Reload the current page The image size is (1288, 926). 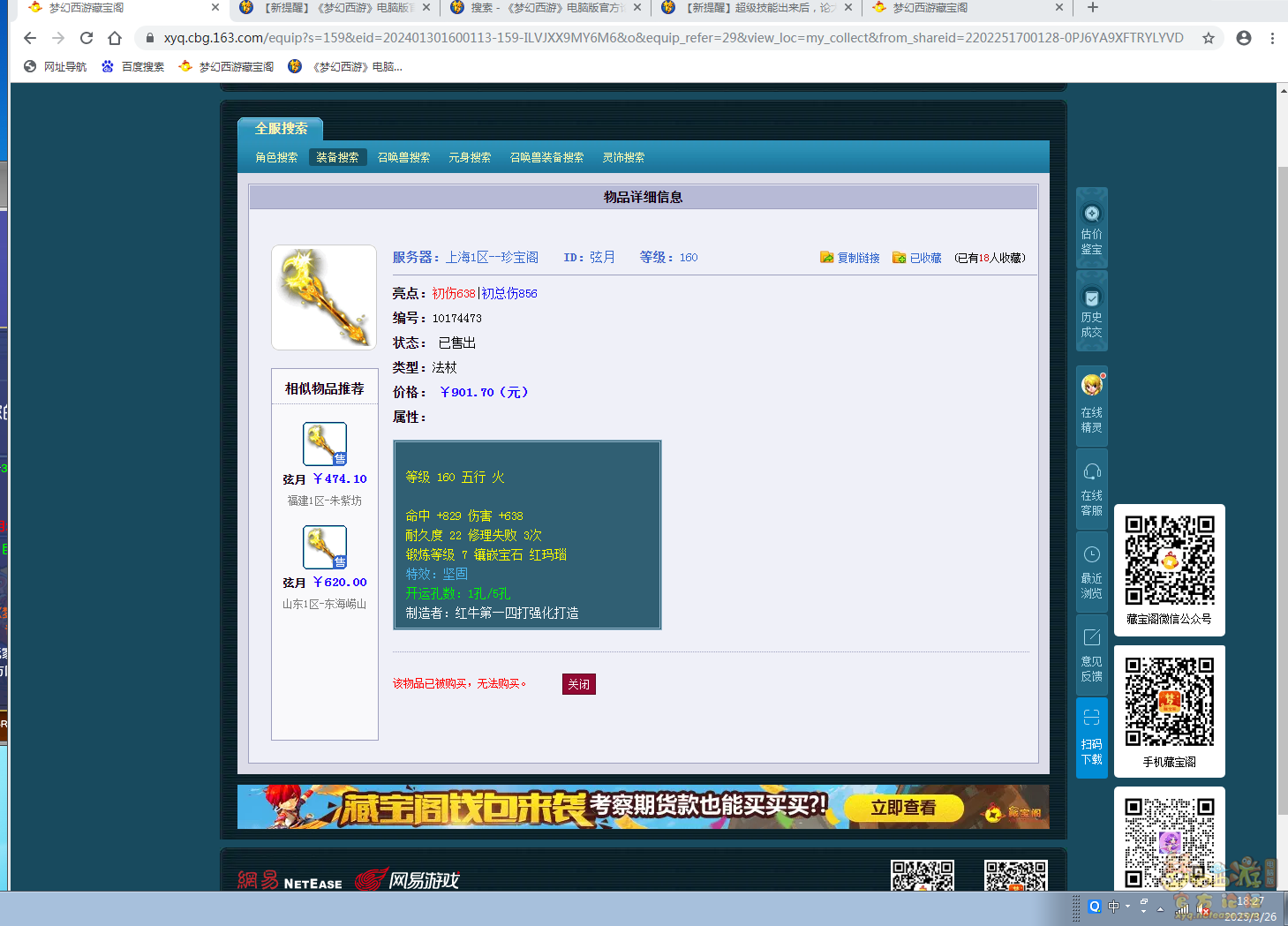87,38
